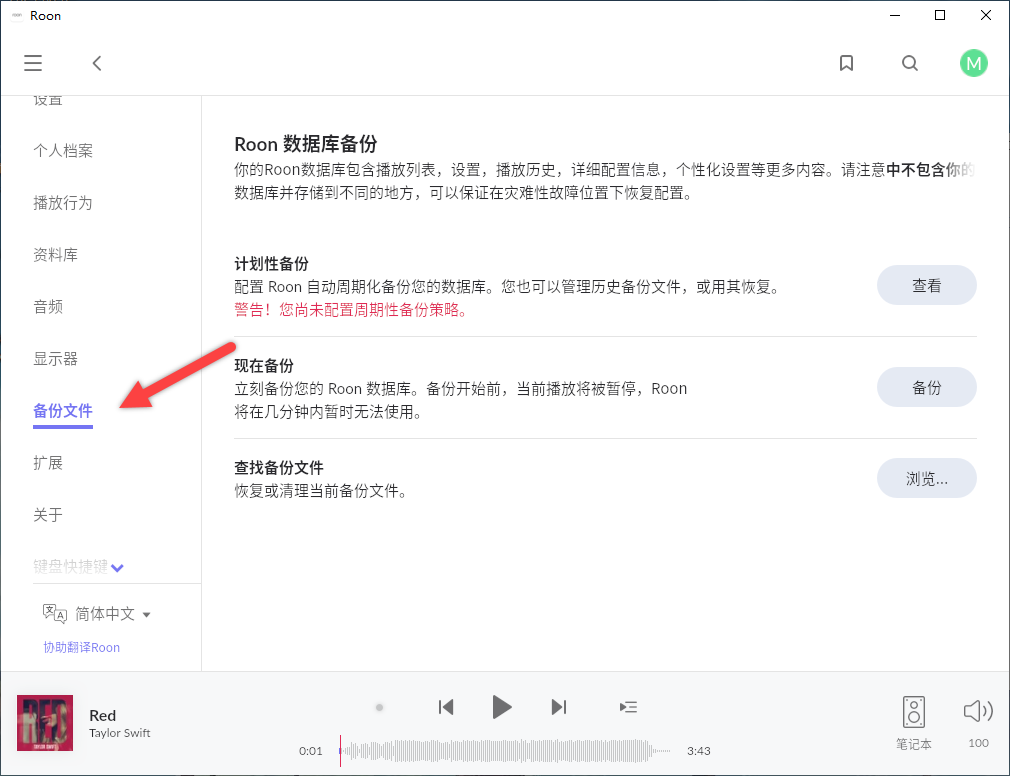1010x776 pixels.
Task: Click the track title Red
Action: 102,715
